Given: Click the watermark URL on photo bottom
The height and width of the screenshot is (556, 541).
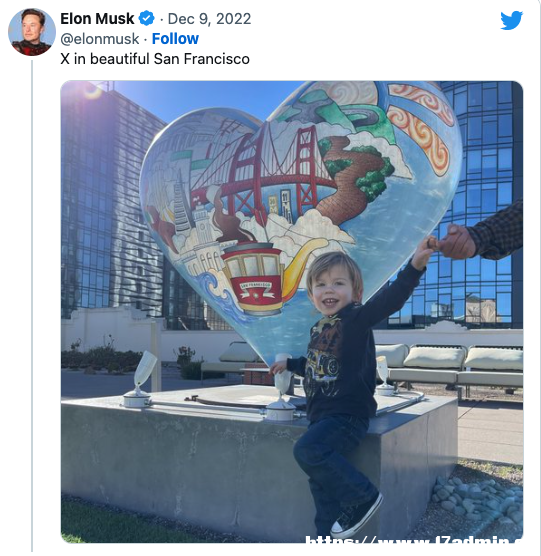Looking at the screenshot, I should point(413,539).
